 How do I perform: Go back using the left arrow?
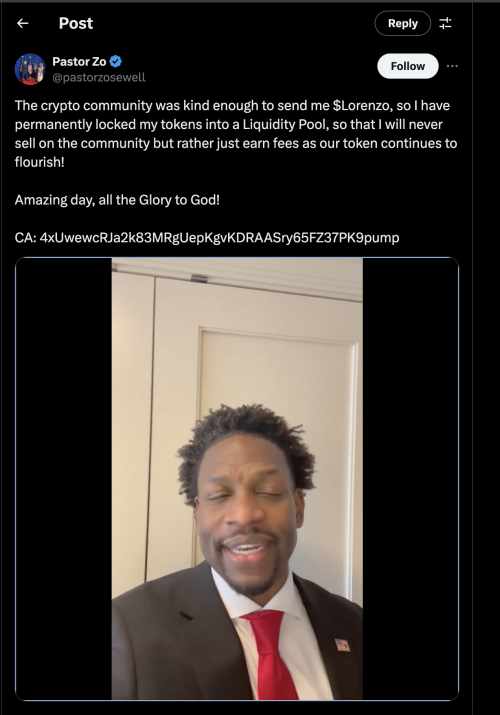point(22,23)
